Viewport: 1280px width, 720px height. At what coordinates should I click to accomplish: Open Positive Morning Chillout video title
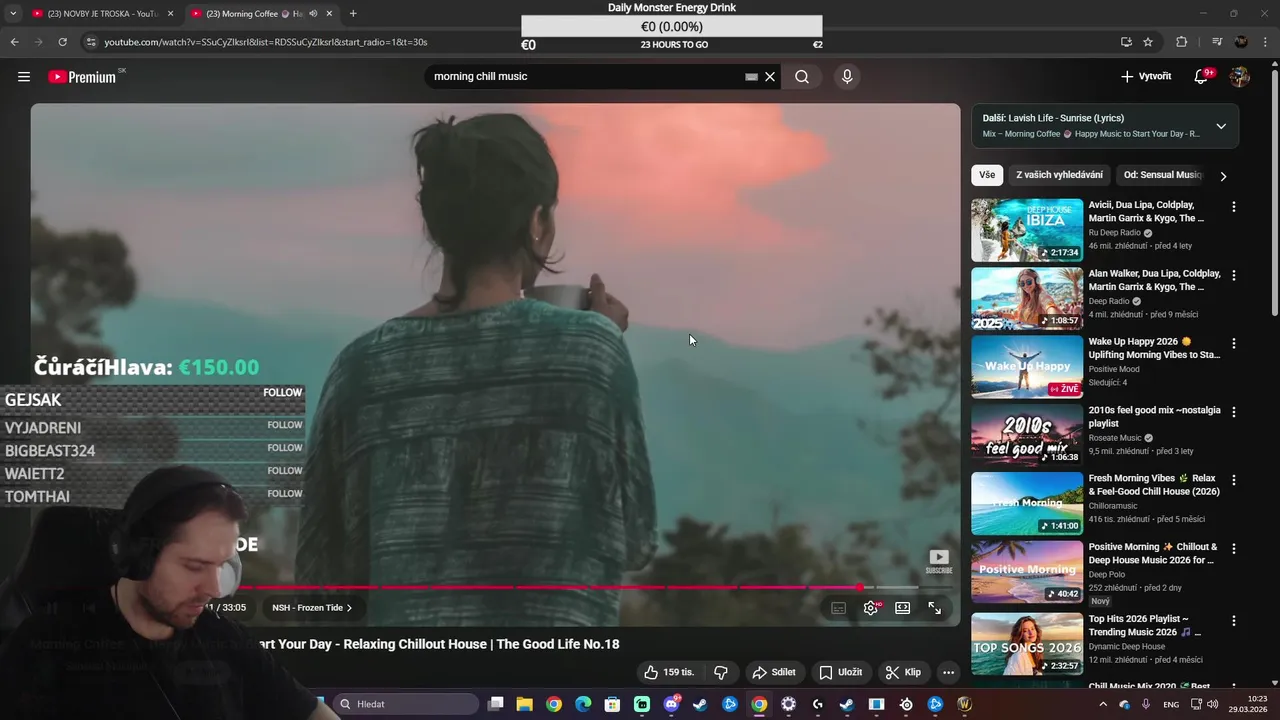[1153, 553]
